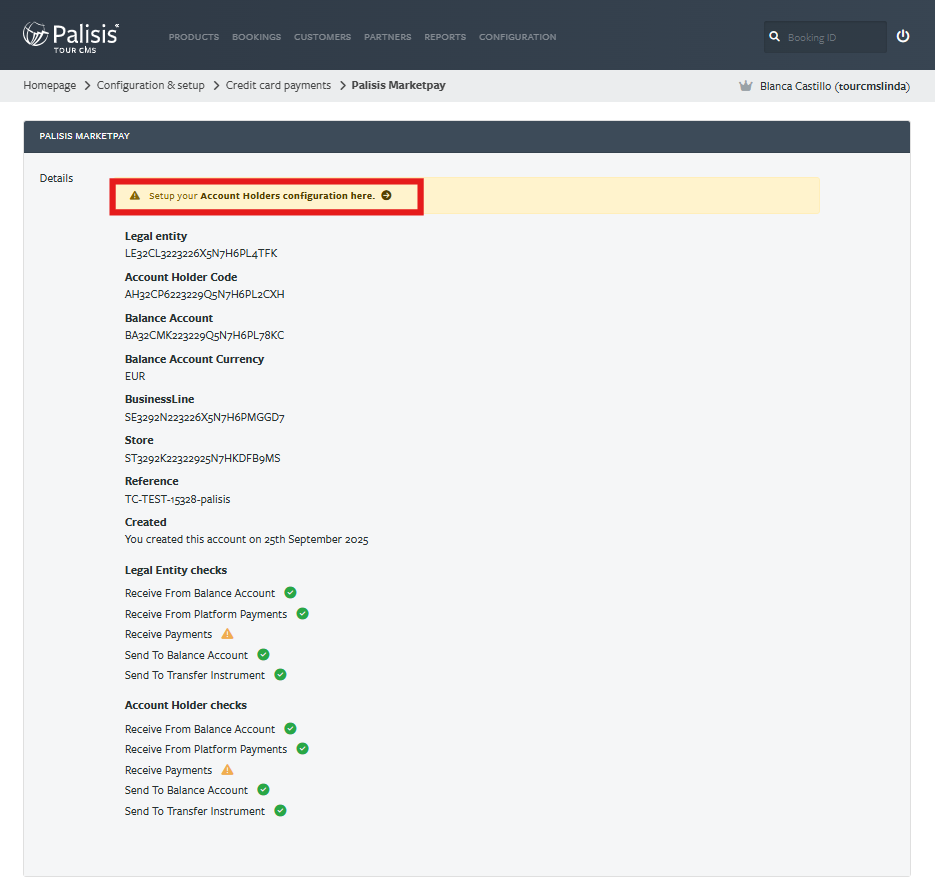Click the EUR currency value
The width and height of the screenshot is (935, 888).
click(x=135, y=376)
